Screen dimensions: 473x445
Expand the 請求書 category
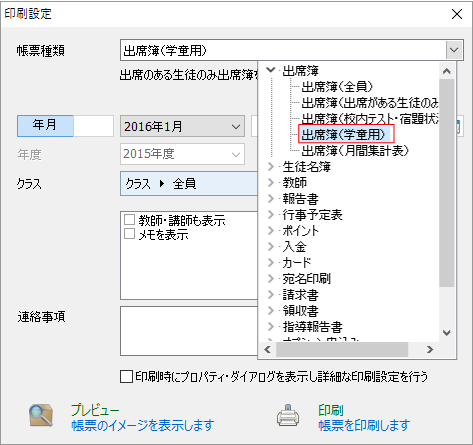coord(271,294)
